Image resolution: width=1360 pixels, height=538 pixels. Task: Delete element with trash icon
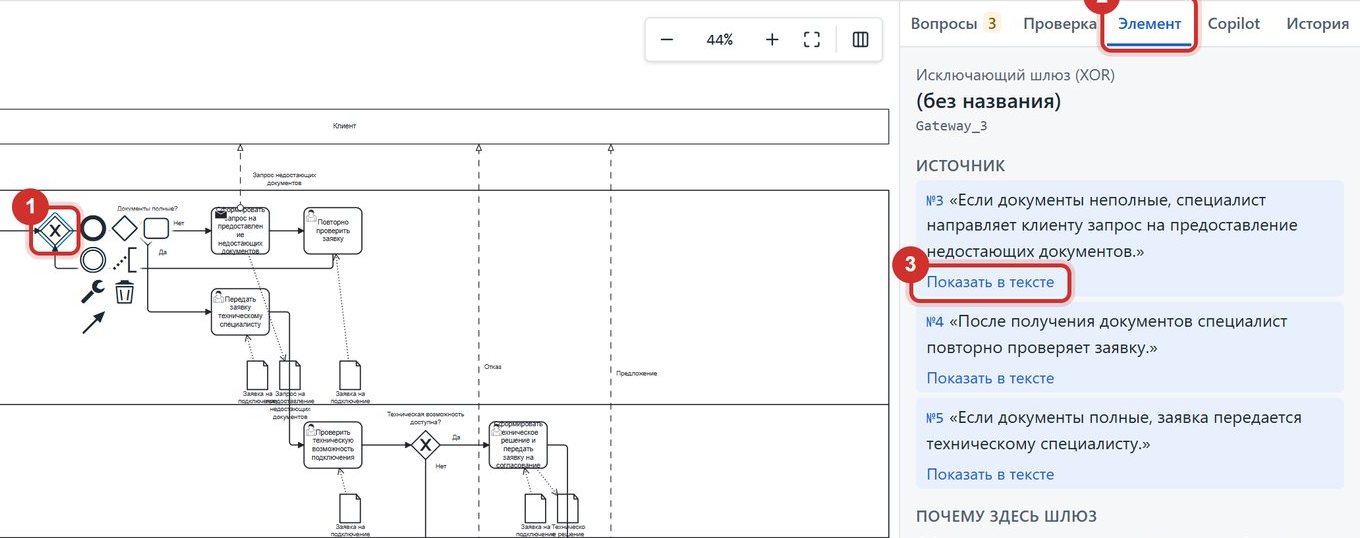(124, 291)
